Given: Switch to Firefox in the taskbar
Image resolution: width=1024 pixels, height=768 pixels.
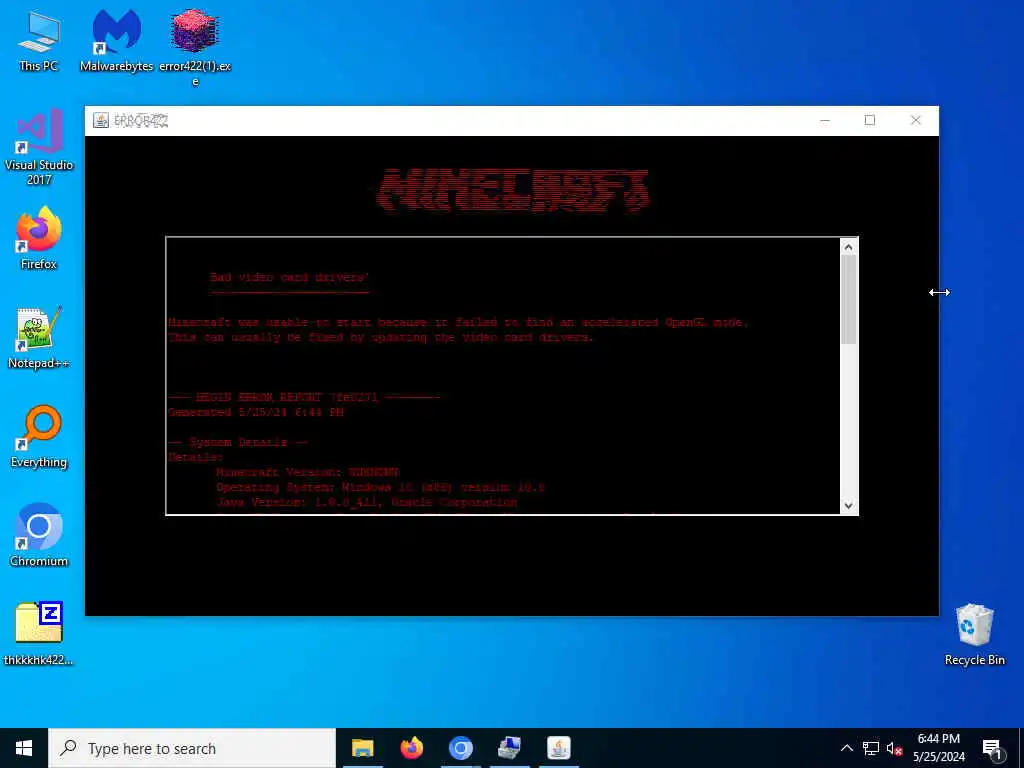Looking at the screenshot, I should (411, 748).
